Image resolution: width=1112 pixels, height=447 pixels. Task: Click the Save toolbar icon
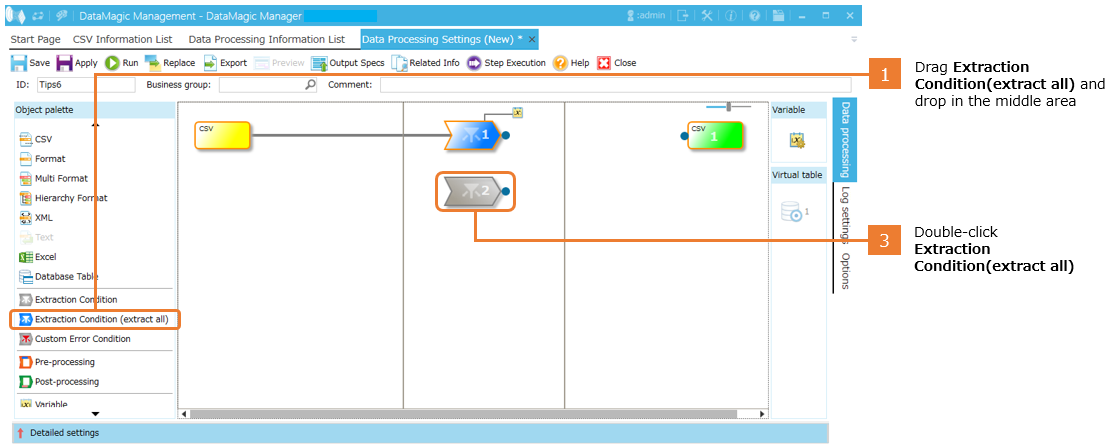point(19,63)
